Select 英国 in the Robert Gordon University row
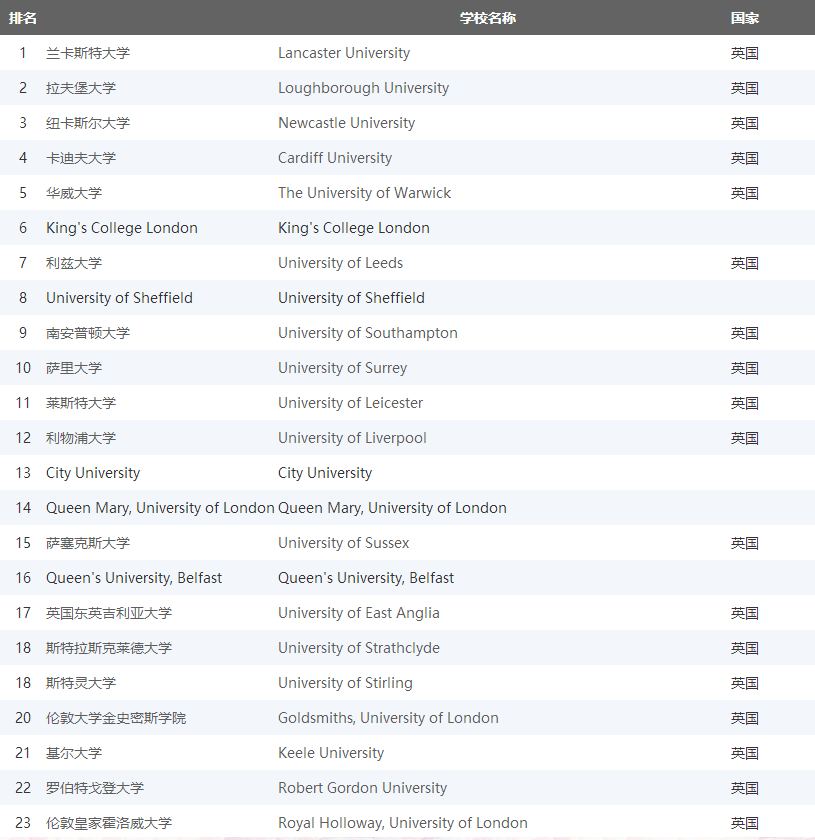Screen dimensions: 815x840 [x=745, y=788]
